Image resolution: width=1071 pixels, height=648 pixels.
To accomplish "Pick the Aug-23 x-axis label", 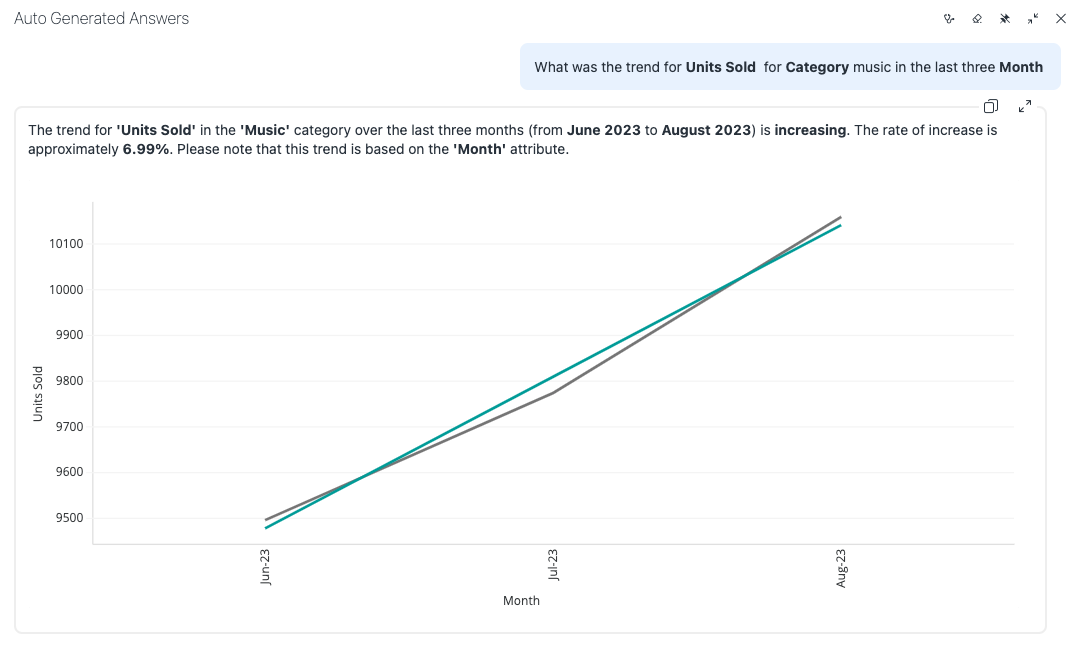I will pos(841,567).
